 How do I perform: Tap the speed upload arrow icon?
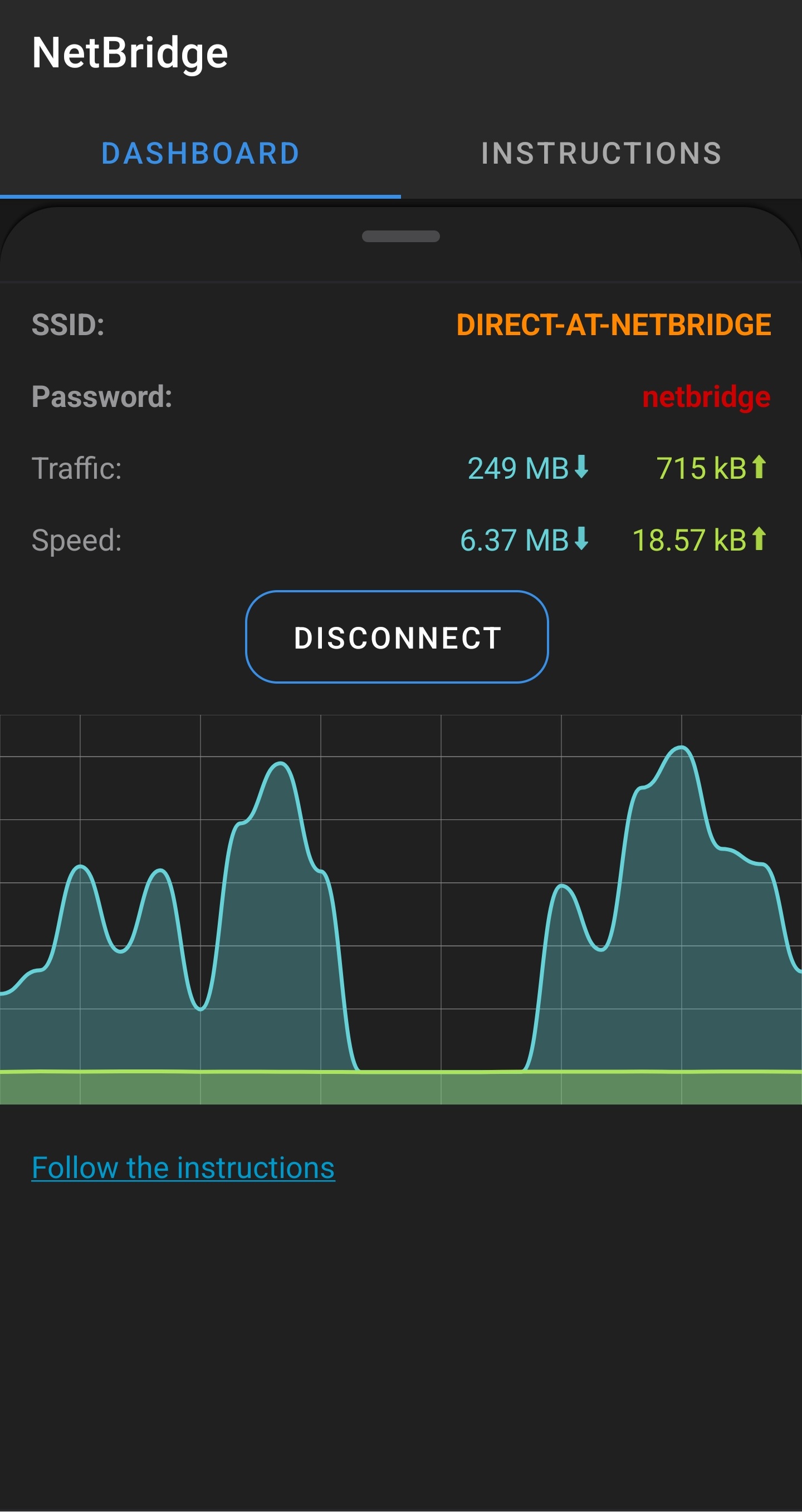(759, 539)
